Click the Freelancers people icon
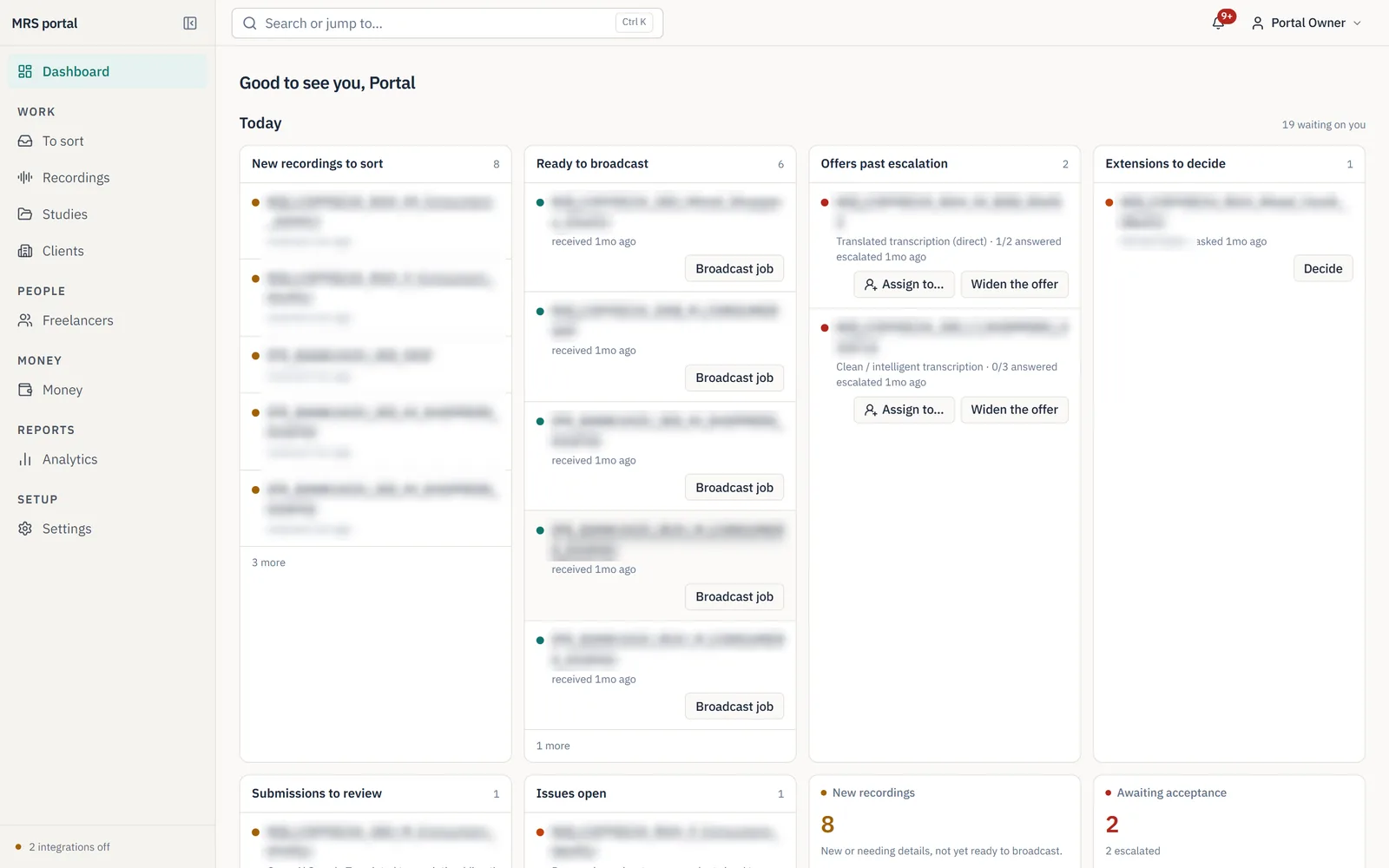Viewport: 1389px width, 868px height. point(25,320)
